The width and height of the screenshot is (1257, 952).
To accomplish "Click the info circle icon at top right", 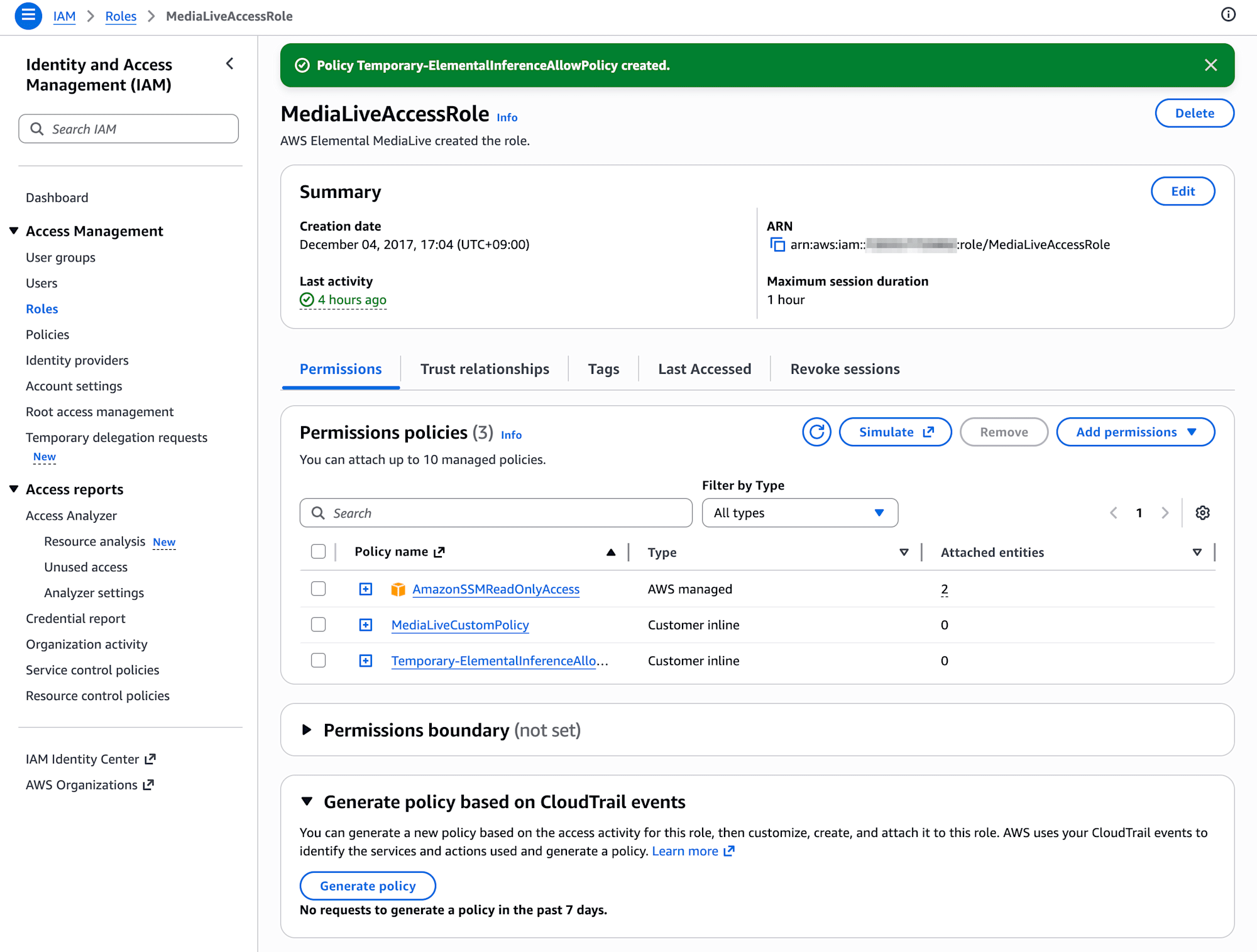I will (x=1227, y=14).
